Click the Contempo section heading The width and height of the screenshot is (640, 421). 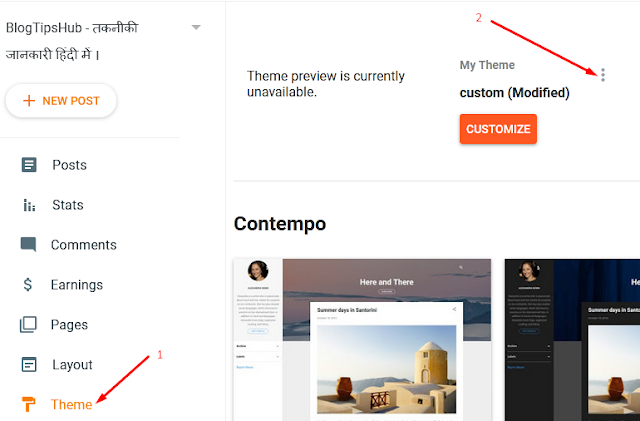coord(280,224)
